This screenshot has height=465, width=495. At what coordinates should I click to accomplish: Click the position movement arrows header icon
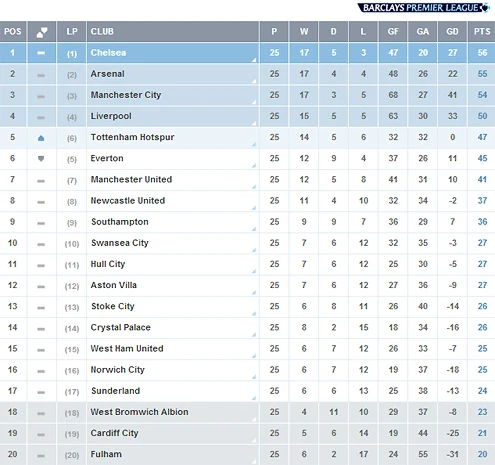click(x=42, y=32)
